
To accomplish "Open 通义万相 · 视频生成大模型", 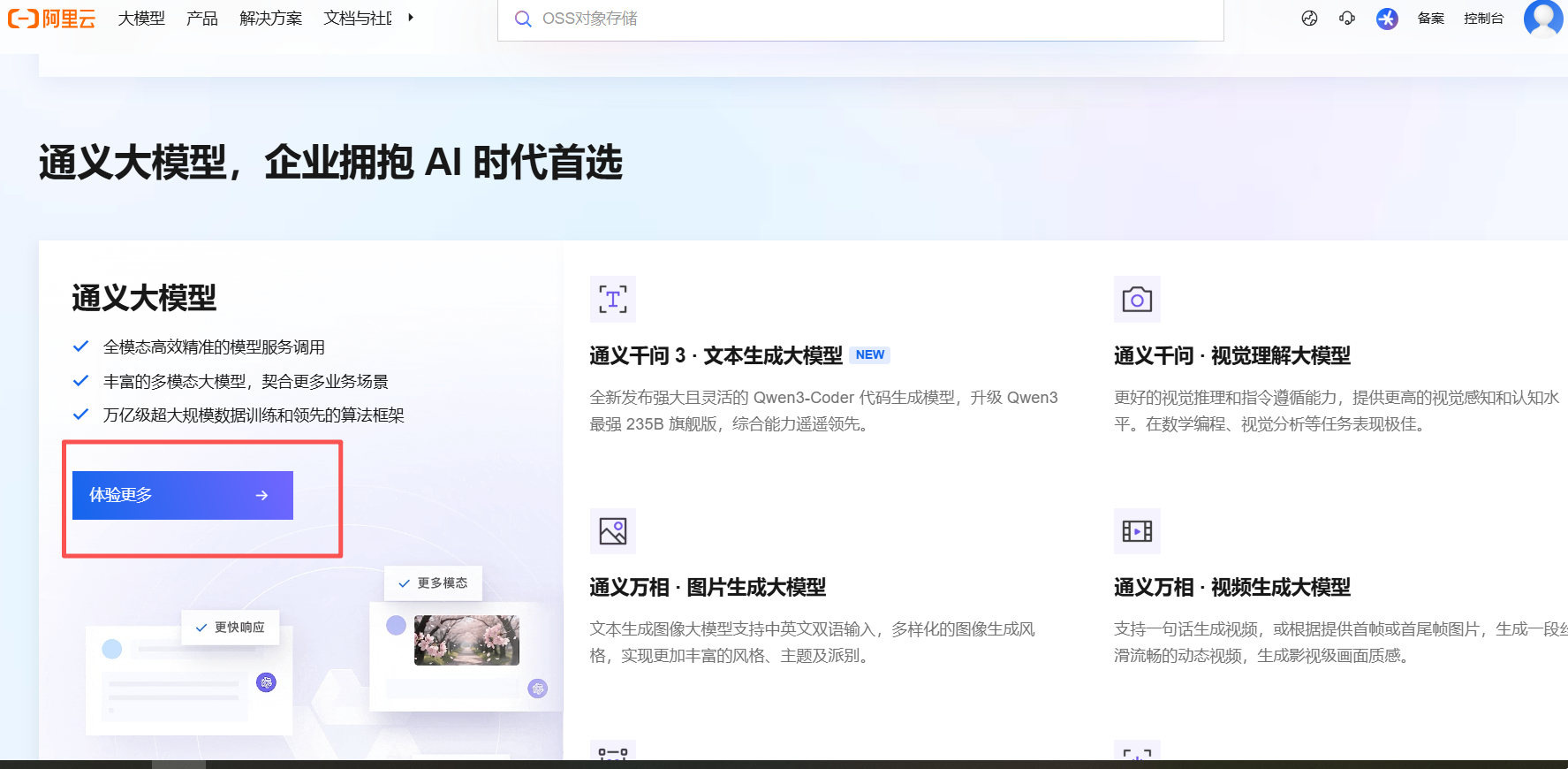I will point(1232,587).
